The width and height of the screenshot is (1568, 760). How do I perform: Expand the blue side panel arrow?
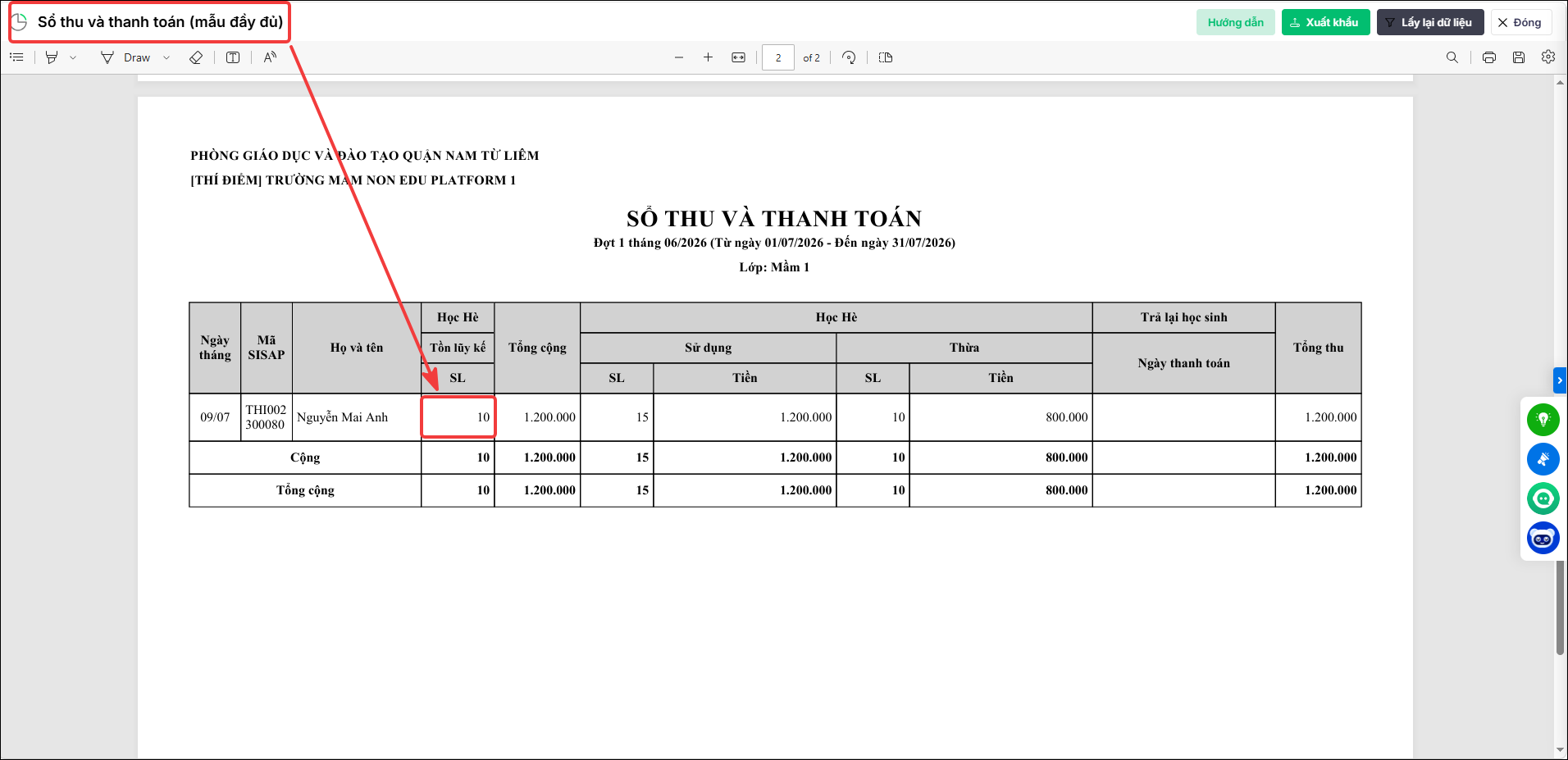tap(1560, 380)
